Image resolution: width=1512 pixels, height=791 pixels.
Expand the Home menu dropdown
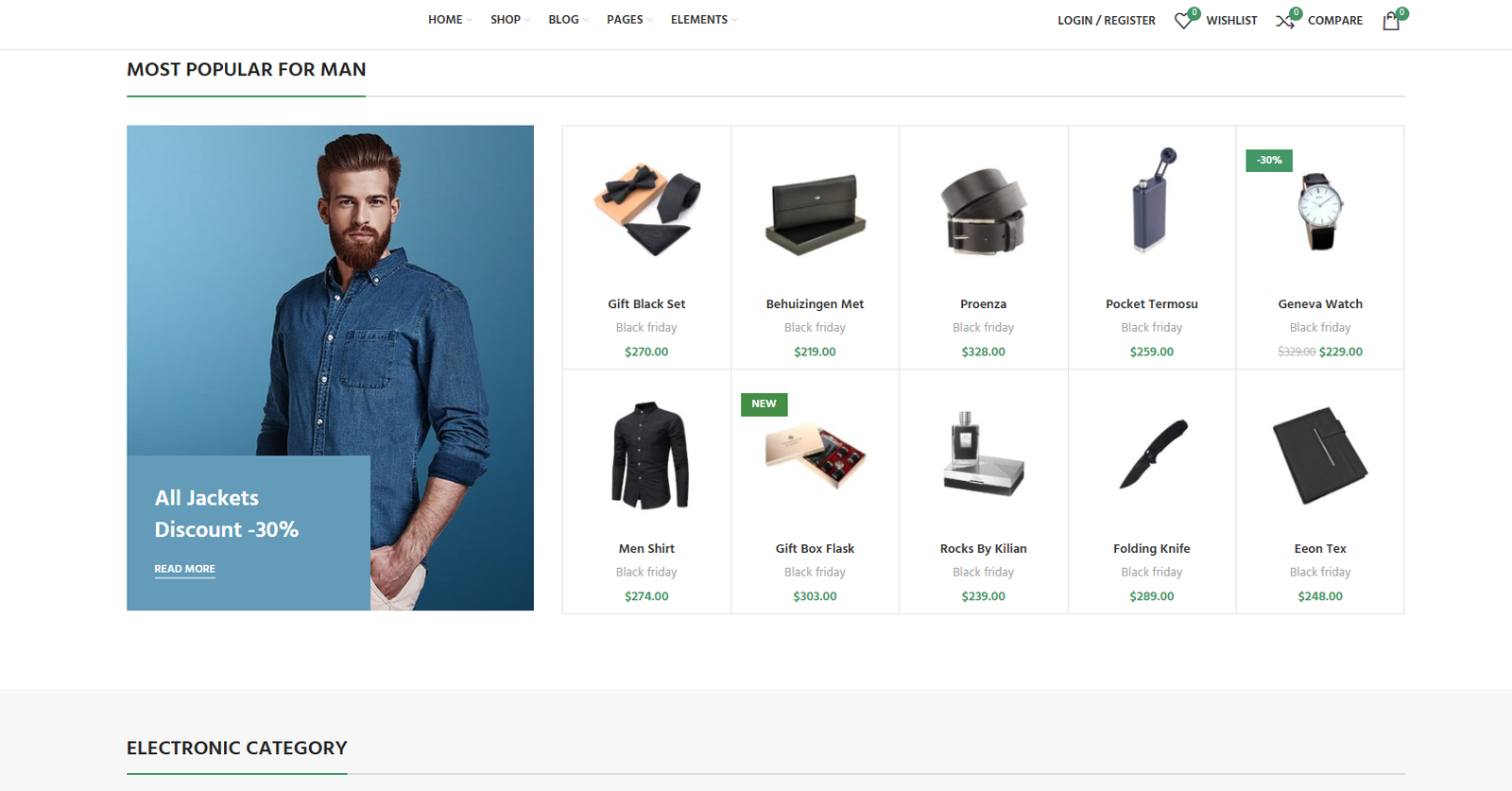pos(449,20)
